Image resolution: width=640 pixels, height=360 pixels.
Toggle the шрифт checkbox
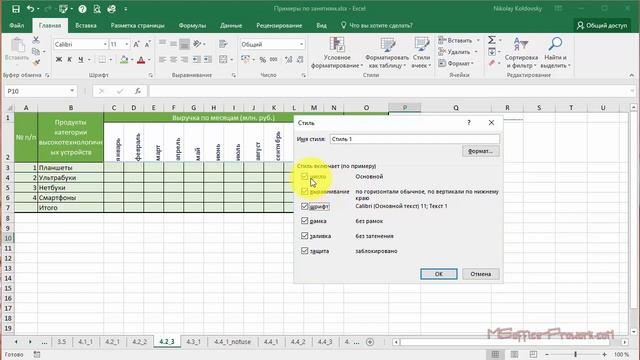pos(304,207)
